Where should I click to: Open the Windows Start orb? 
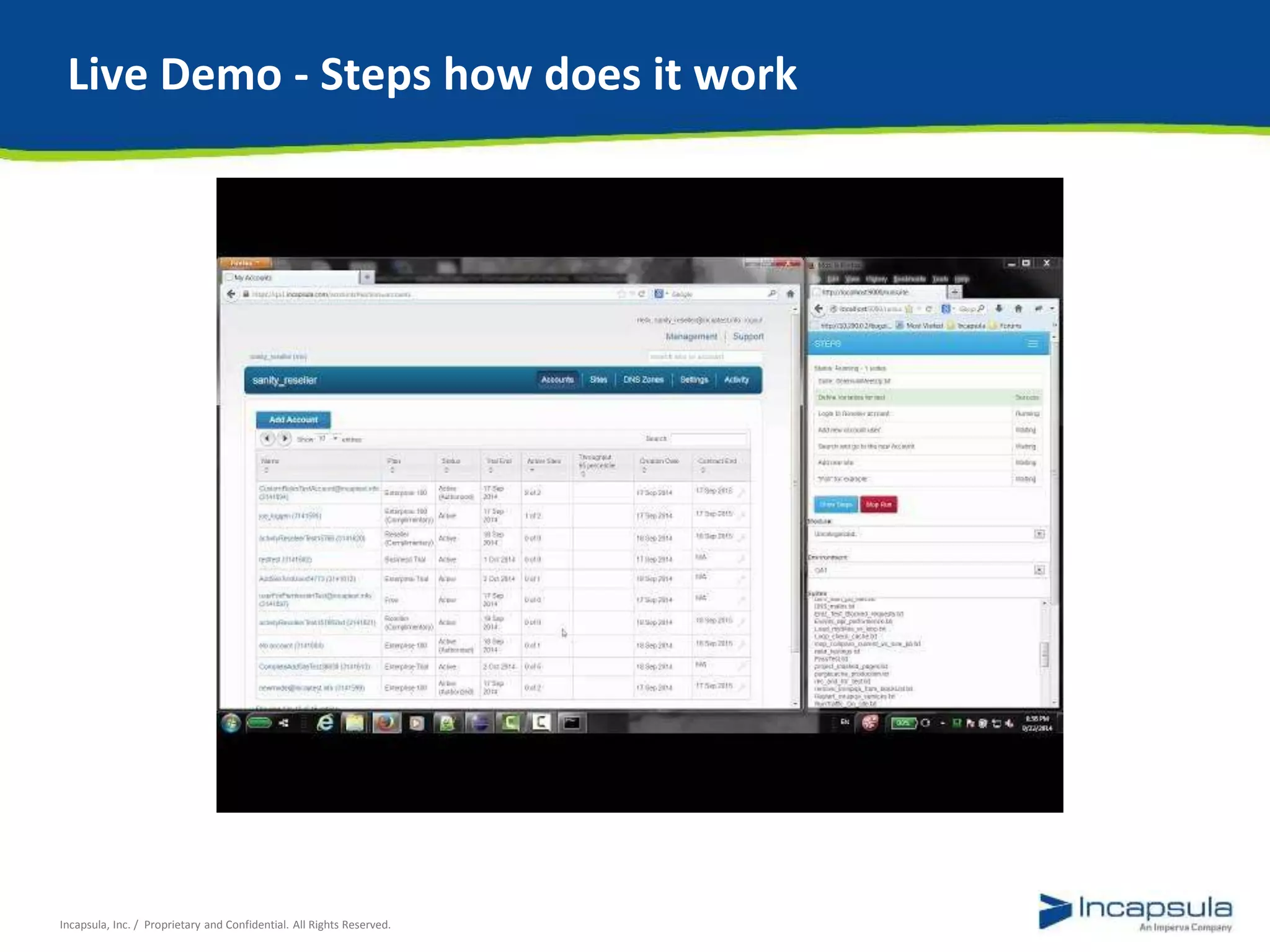pos(231,723)
